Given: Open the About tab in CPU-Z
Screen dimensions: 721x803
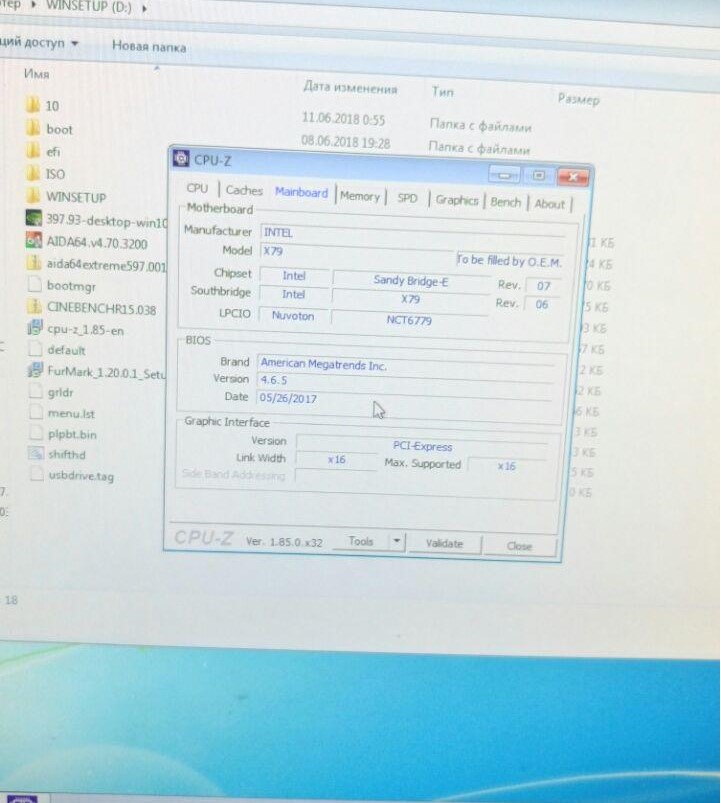Looking at the screenshot, I should (549, 204).
